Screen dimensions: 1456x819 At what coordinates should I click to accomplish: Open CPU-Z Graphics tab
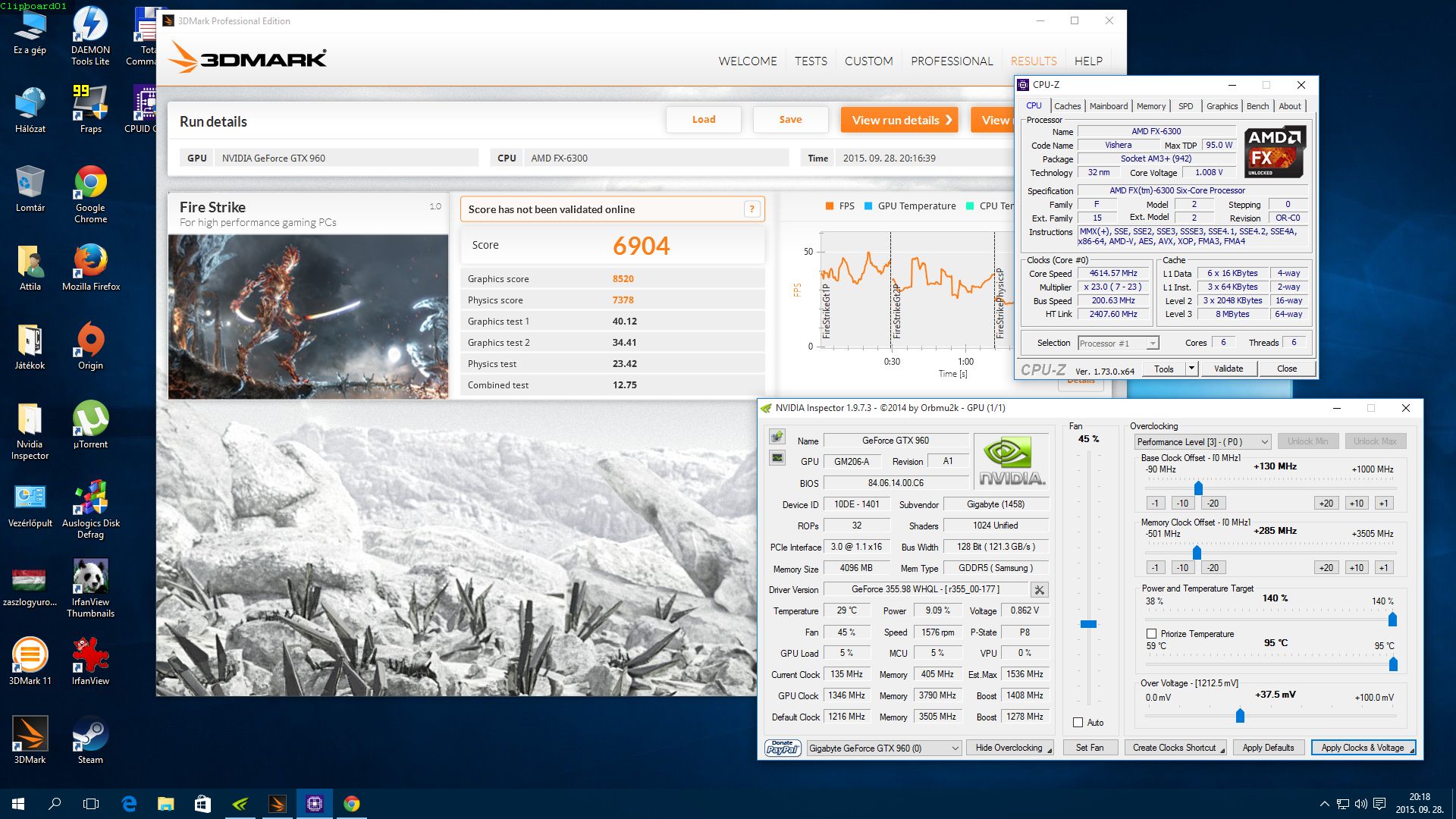(x=1222, y=106)
